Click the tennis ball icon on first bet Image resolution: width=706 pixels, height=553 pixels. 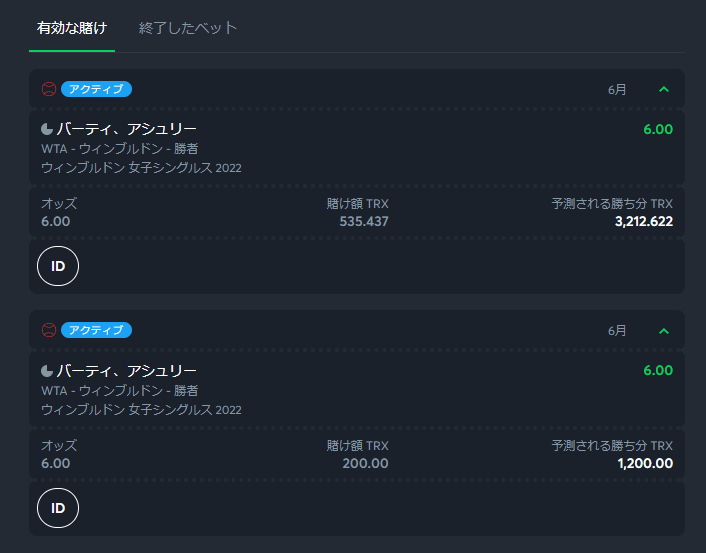pos(49,89)
